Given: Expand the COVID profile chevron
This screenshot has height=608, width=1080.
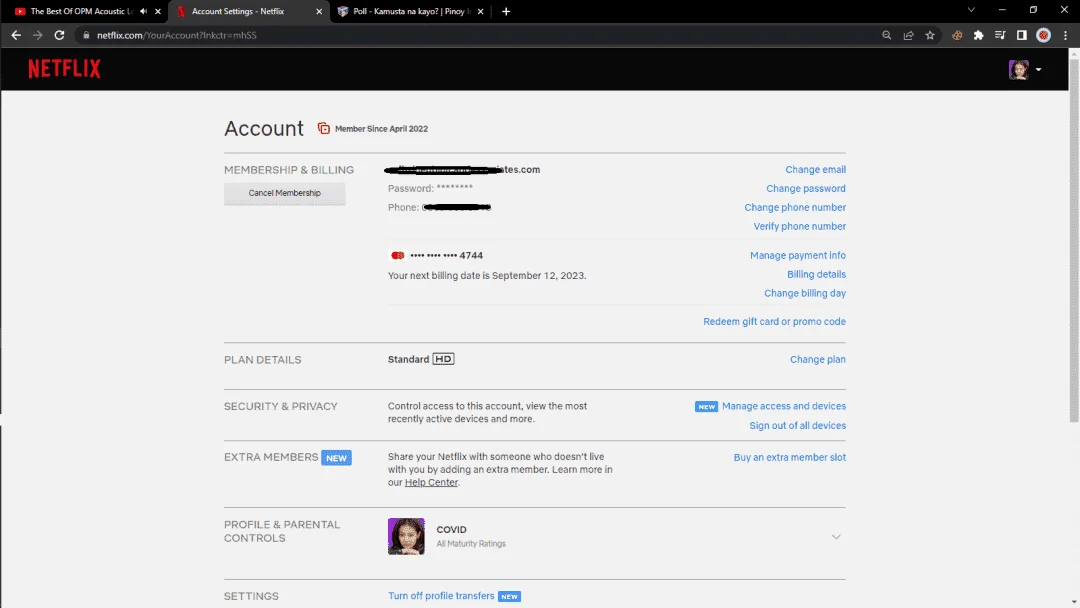Looking at the screenshot, I should click(835, 536).
